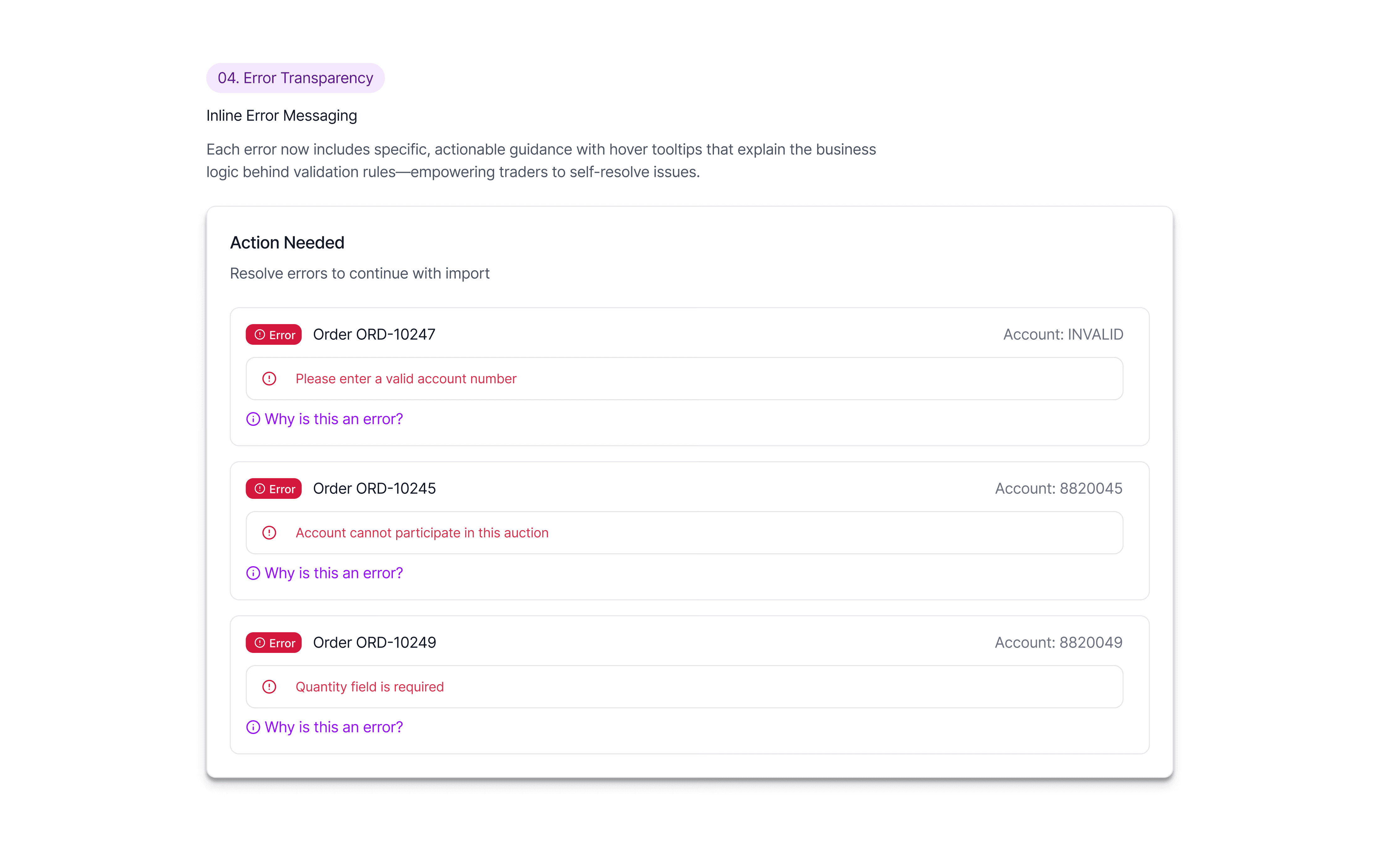Click the 'Quantity field is required' message
Screen dimensions: 1400x853
(x=369, y=687)
